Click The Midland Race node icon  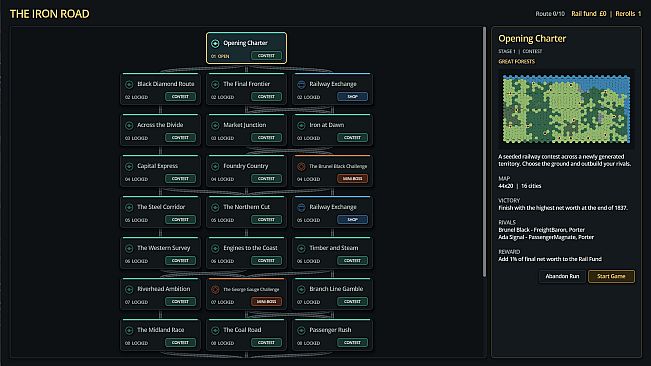click(x=129, y=330)
